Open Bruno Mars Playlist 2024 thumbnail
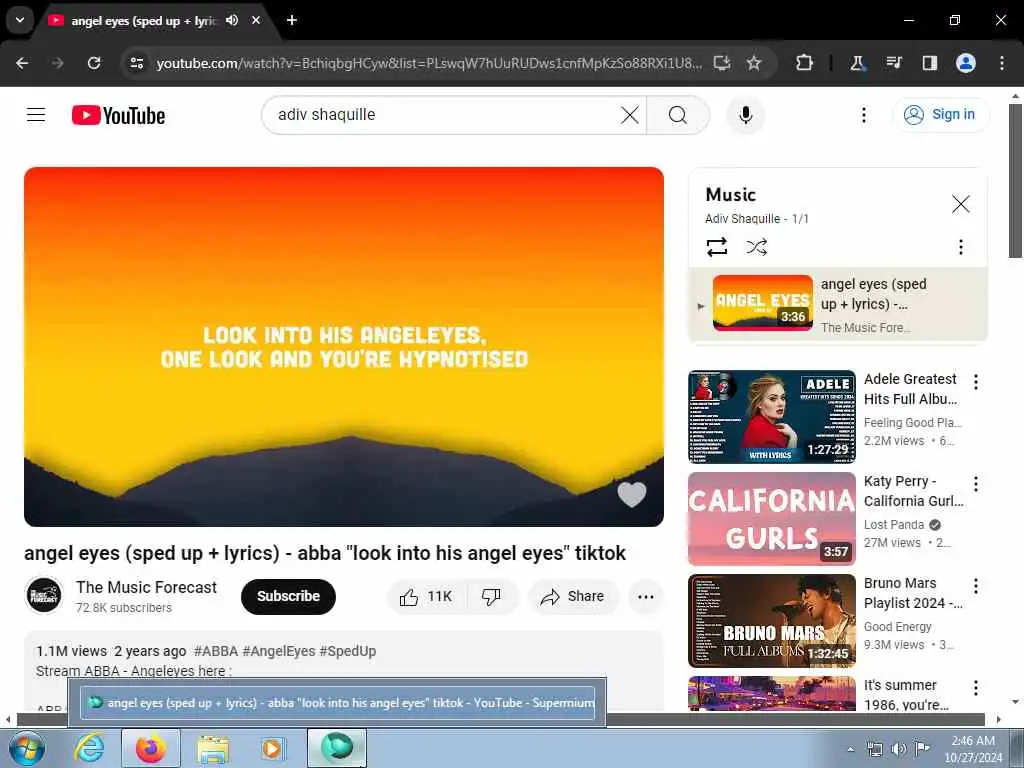Image resolution: width=1024 pixels, height=768 pixels. (x=771, y=620)
